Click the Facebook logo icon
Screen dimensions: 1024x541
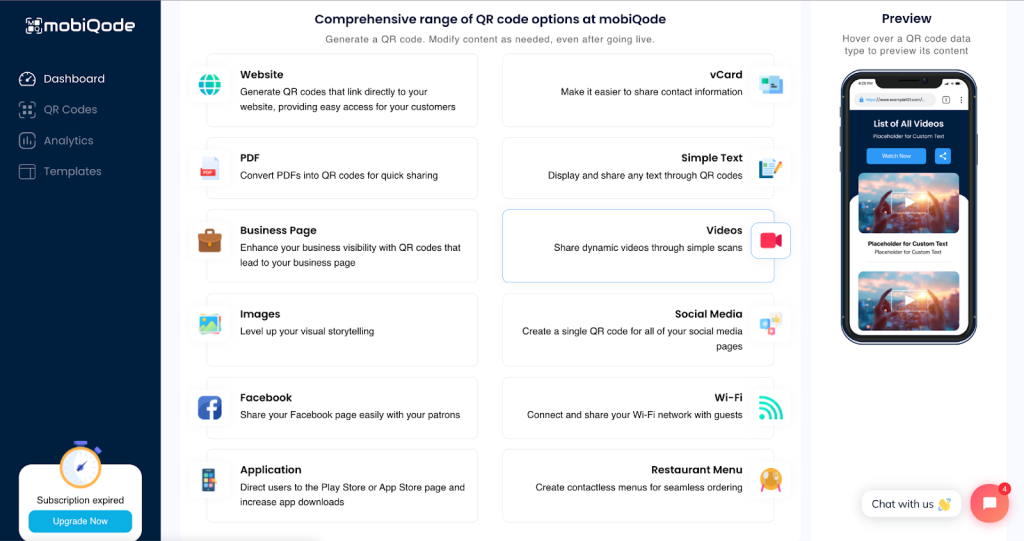[210, 407]
